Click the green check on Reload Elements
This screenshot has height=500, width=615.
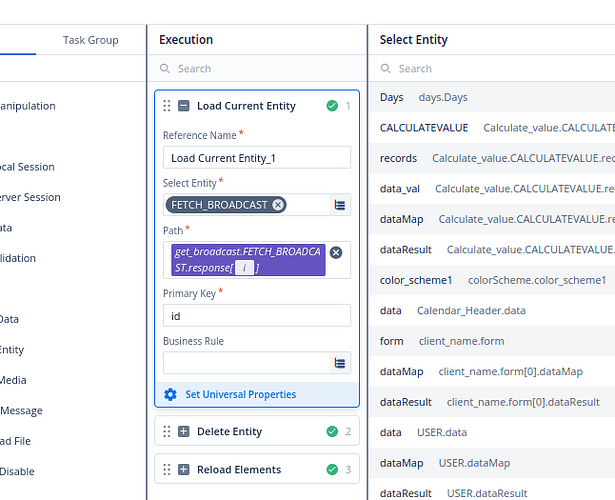tap(332, 470)
